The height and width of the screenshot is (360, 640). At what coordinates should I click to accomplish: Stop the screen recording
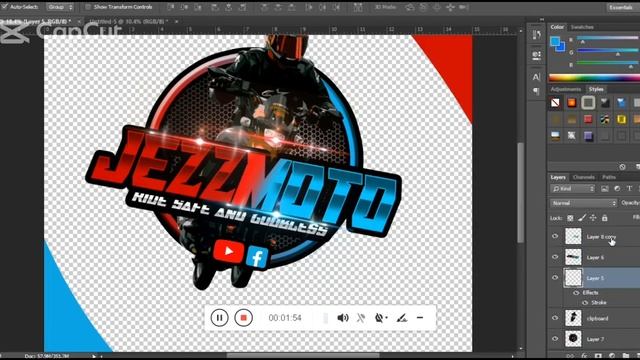[243, 318]
